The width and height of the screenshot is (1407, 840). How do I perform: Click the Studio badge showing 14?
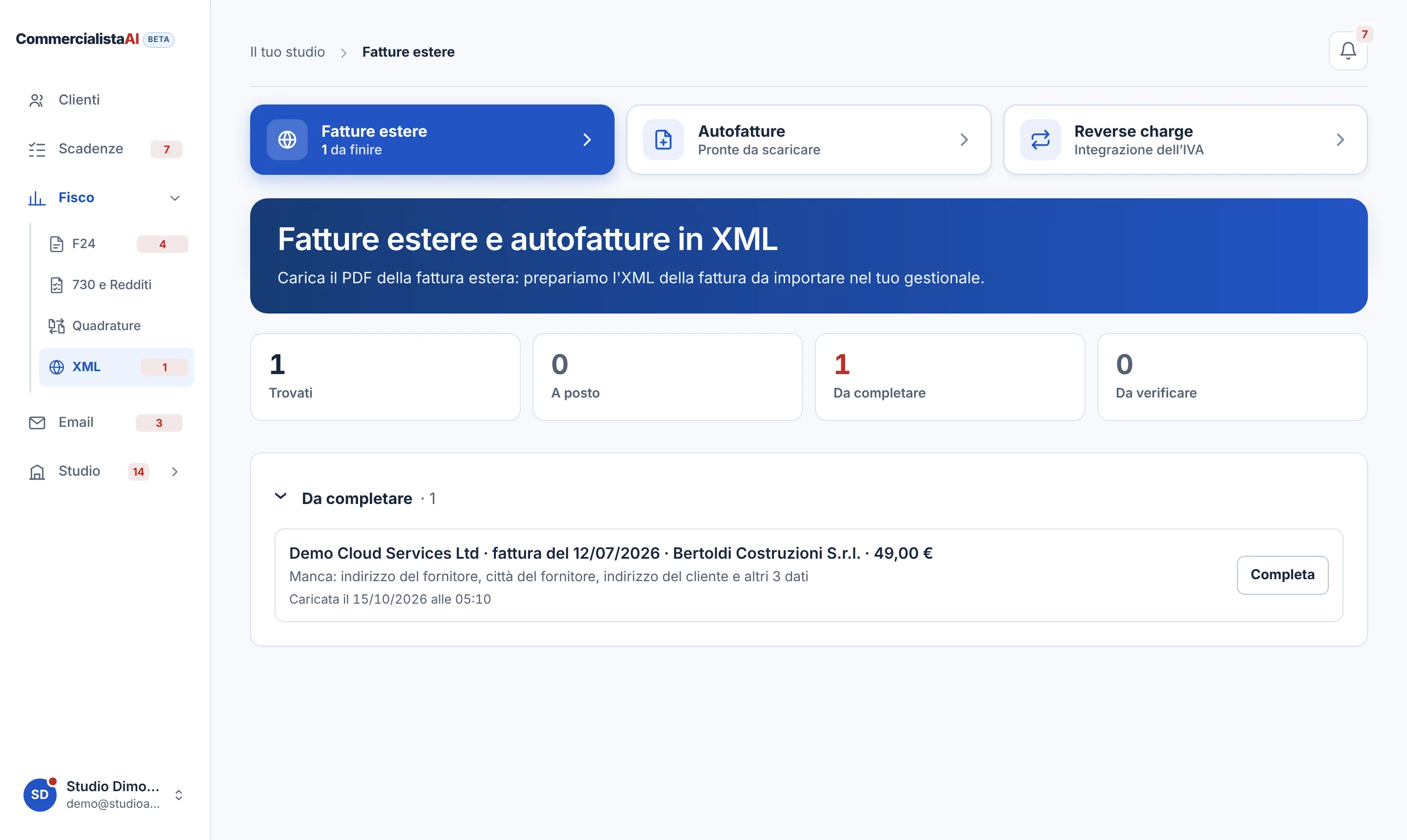coord(138,471)
